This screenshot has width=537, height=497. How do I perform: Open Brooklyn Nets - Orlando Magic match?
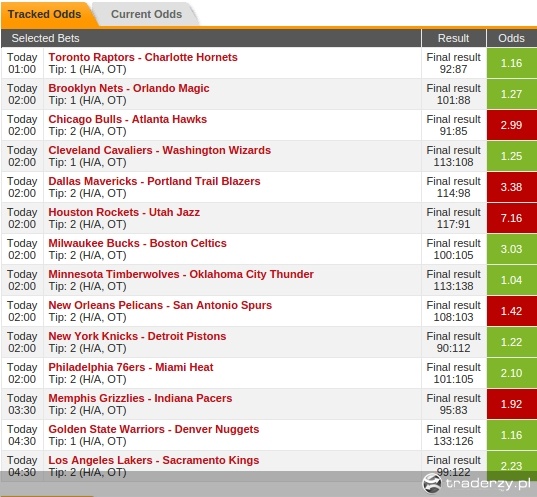point(129,88)
